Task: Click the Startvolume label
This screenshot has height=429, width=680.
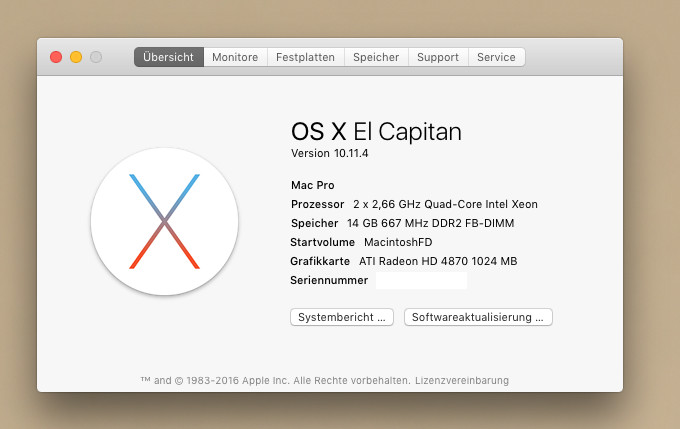Action: pyautogui.click(x=322, y=242)
